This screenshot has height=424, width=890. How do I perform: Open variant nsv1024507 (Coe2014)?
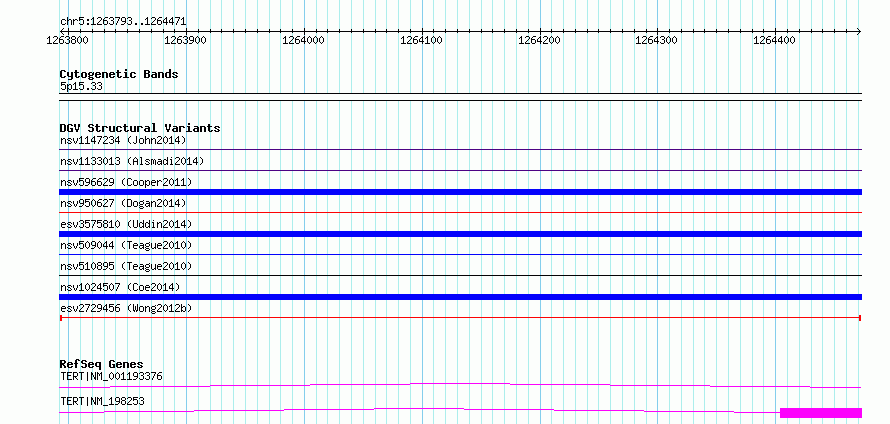tap(120, 287)
